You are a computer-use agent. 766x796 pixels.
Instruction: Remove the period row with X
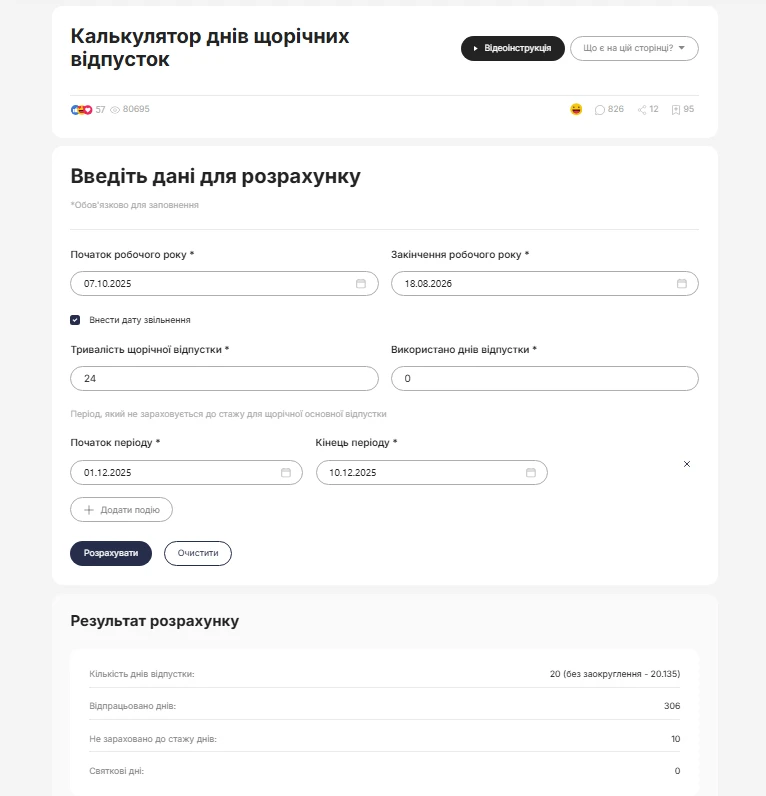click(687, 464)
